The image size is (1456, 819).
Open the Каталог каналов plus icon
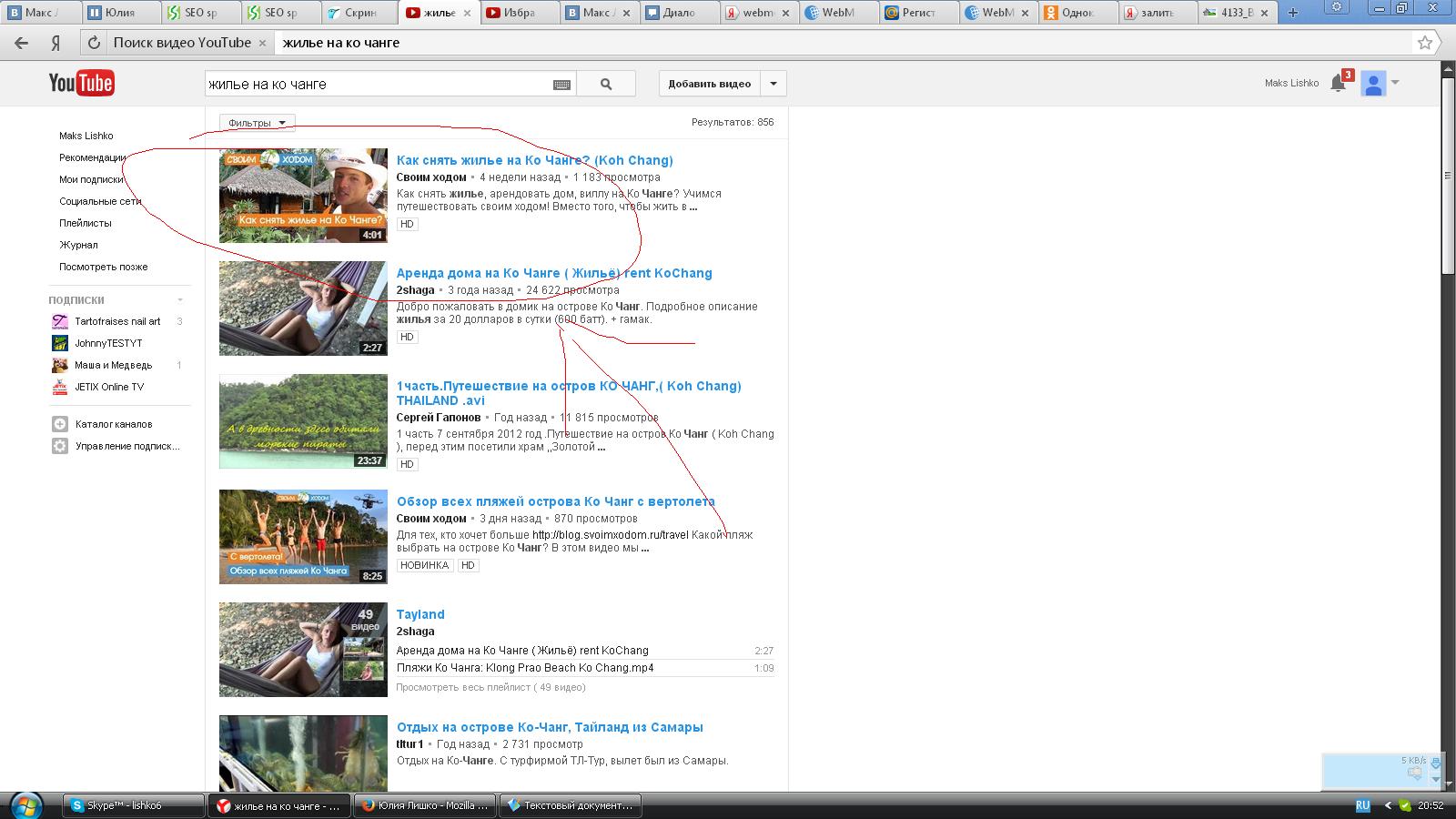pos(60,424)
